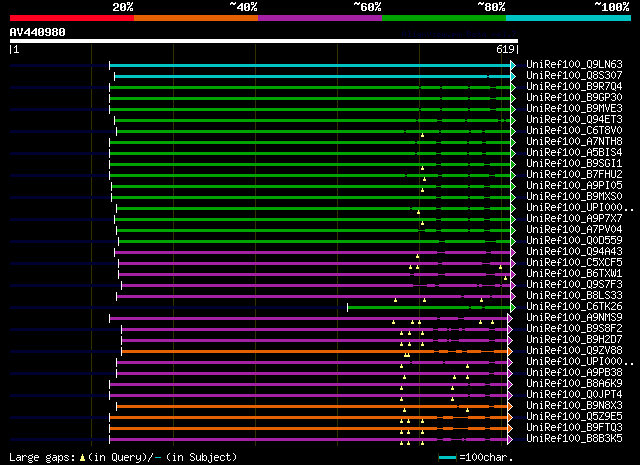Click the green ~80% identity legend segment
Viewport: 640px width, 465px height.
point(444,18)
